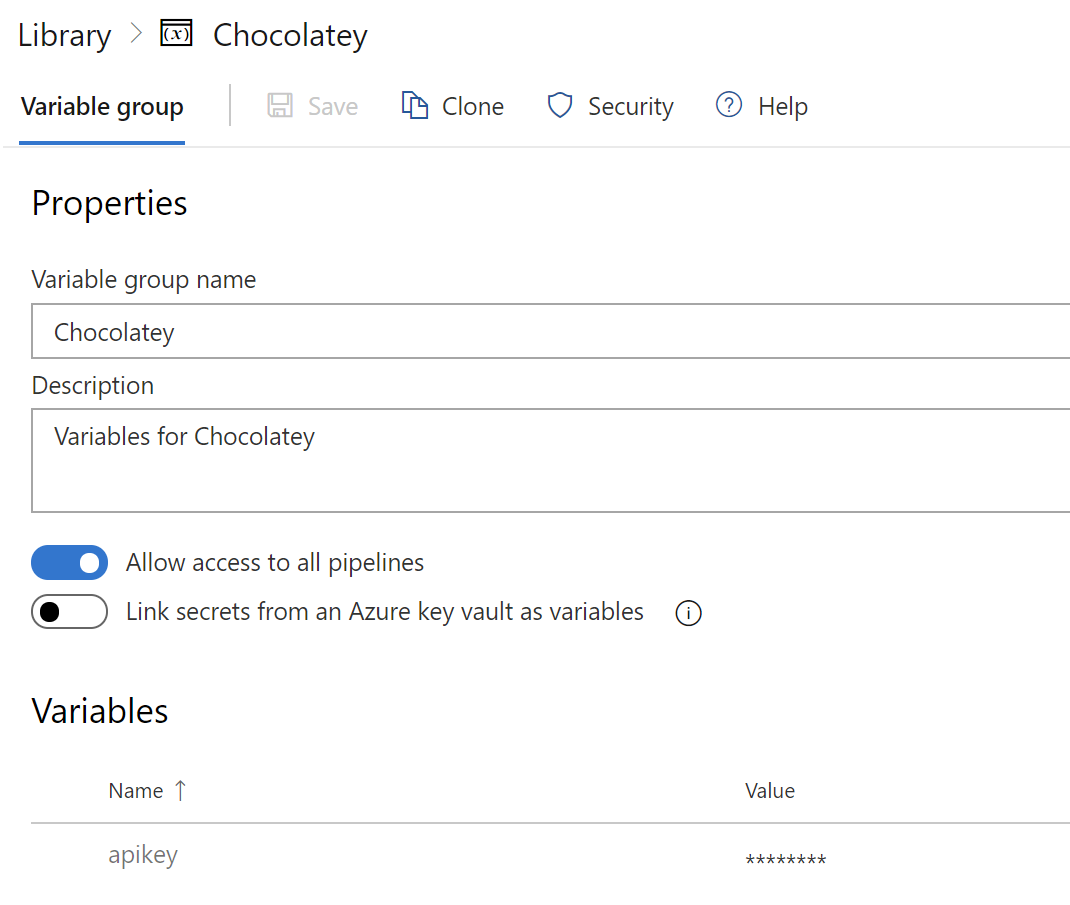The width and height of the screenshot is (1070, 905).
Task: Click the breadcrumb chevron after Library
Action: [136, 34]
